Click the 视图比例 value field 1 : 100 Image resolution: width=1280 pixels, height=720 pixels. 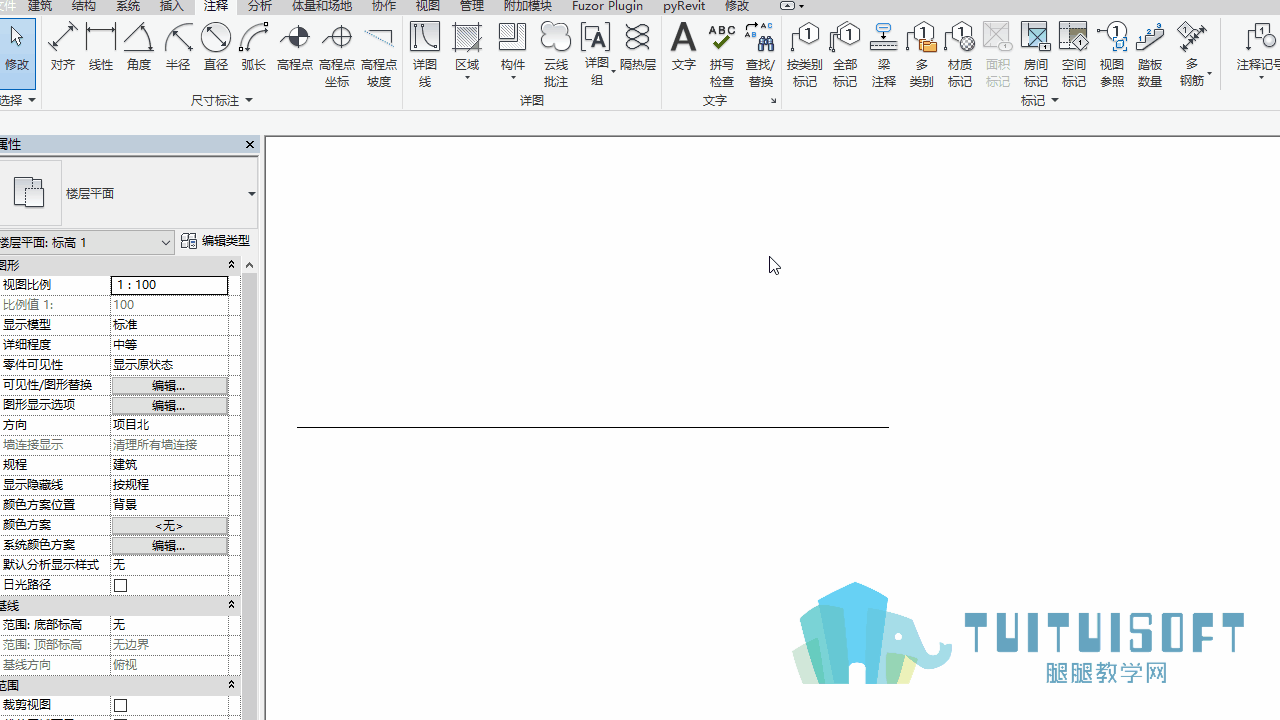pyautogui.click(x=169, y=285)
